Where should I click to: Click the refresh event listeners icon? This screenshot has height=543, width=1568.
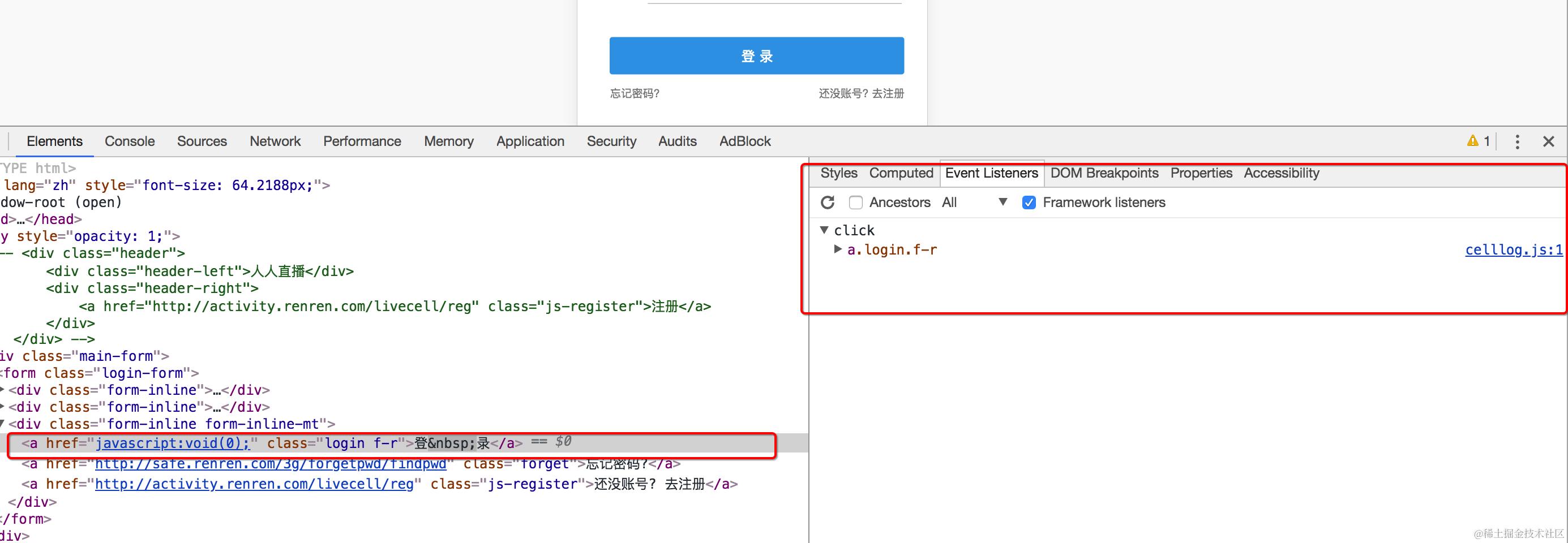pyautogui.click(x=827, y=202)
